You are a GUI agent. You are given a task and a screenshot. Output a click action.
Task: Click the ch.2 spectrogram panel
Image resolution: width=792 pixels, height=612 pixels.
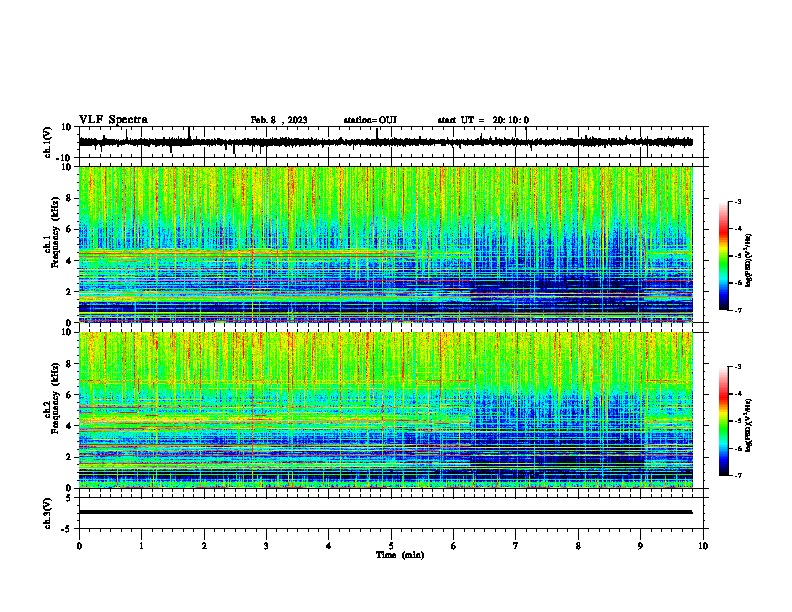click(x=386, y=410)
